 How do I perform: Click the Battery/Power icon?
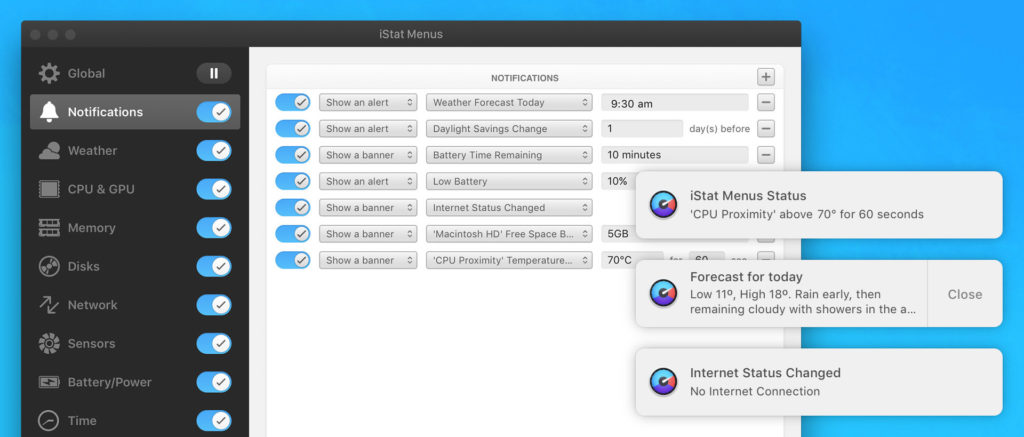(x=49, y=382)
